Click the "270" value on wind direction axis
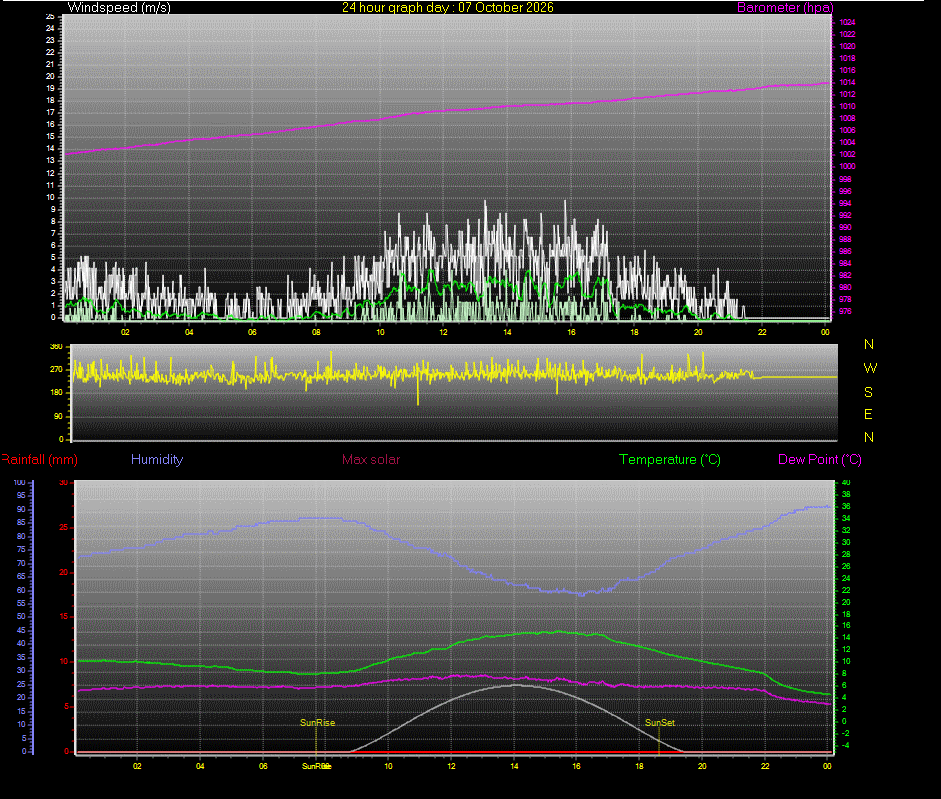This screenshot has height=799, width=941. pos(56,369)
